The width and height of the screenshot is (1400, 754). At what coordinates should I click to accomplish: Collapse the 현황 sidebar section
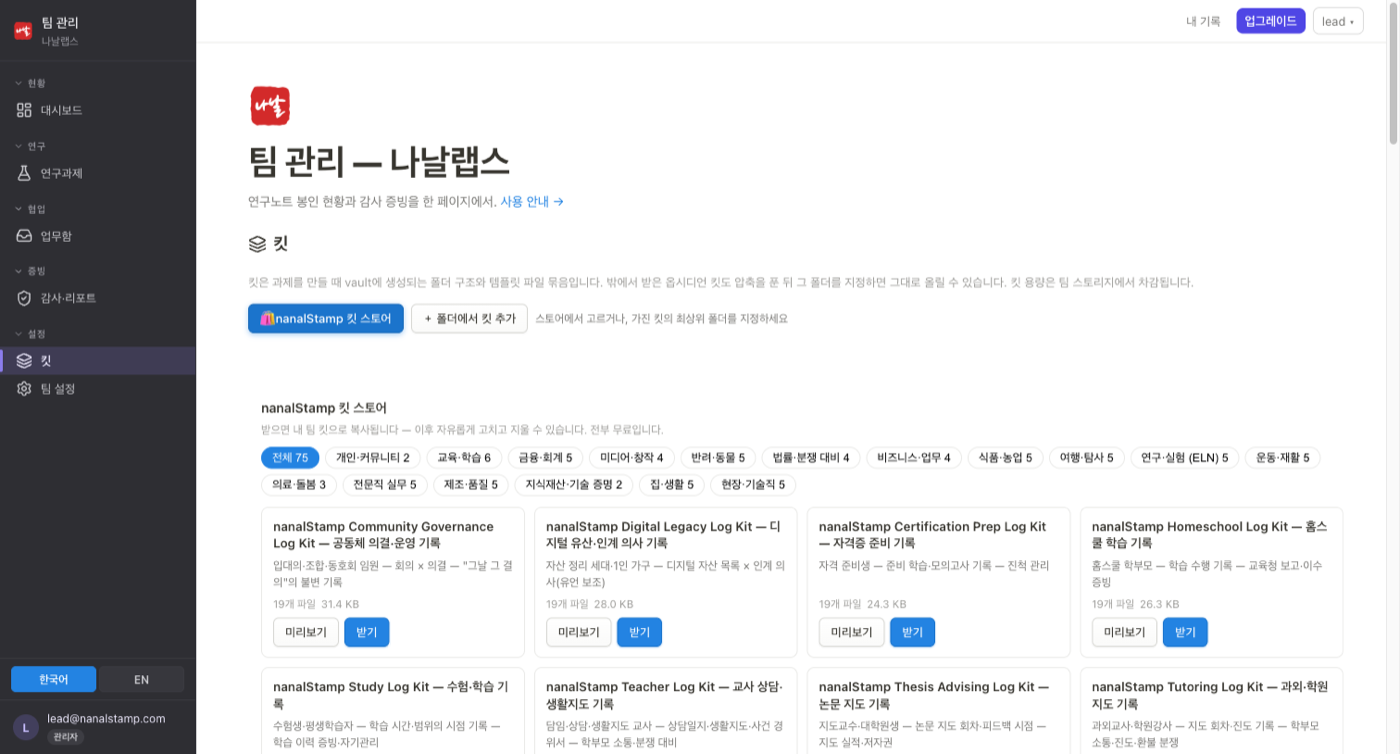point(30,83)
